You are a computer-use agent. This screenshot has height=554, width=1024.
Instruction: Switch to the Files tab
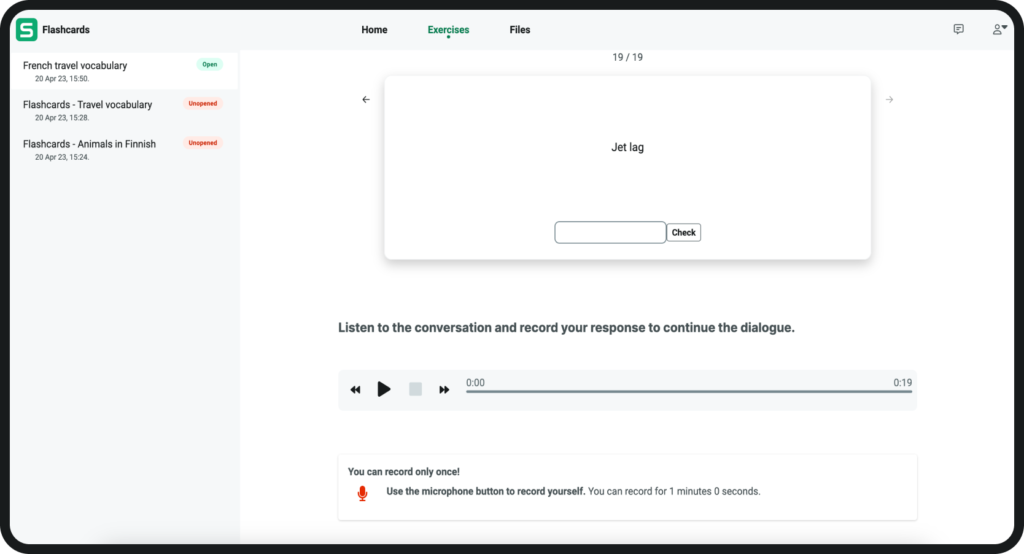[x=520, y=30]
